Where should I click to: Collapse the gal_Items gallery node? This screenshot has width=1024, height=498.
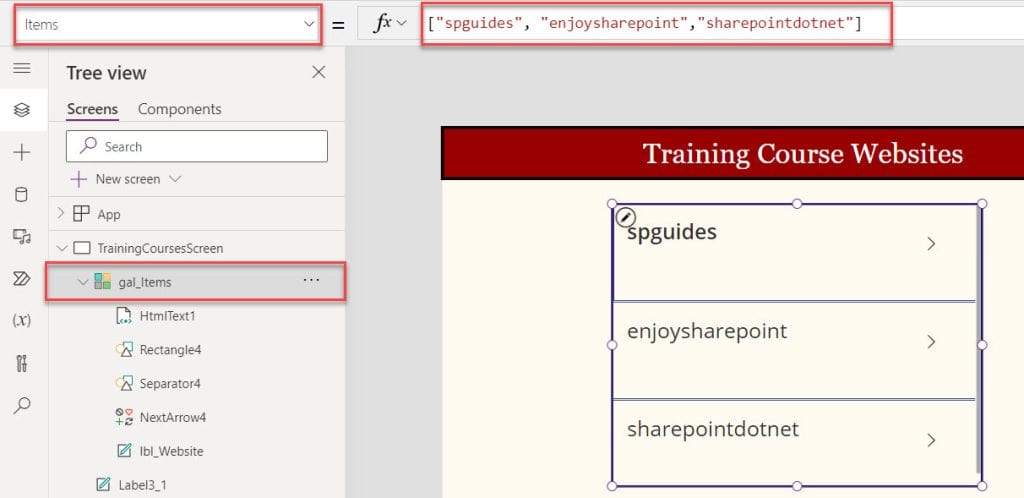[x=82, y=282]
